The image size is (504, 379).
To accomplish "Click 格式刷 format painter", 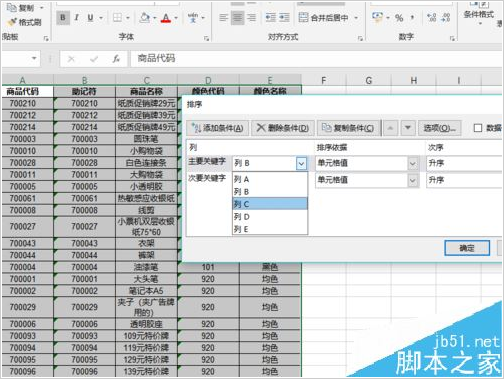I will [x=24, y=22].
